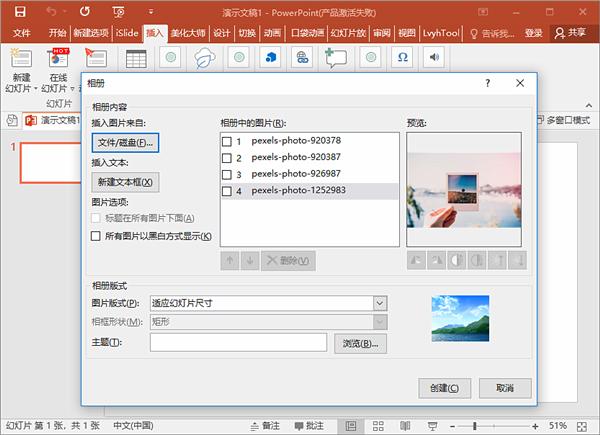Image resolution: width=600 pixels, height=435 pixels.
Task: Fit slide to window in status bar
Action: (582, 426)
